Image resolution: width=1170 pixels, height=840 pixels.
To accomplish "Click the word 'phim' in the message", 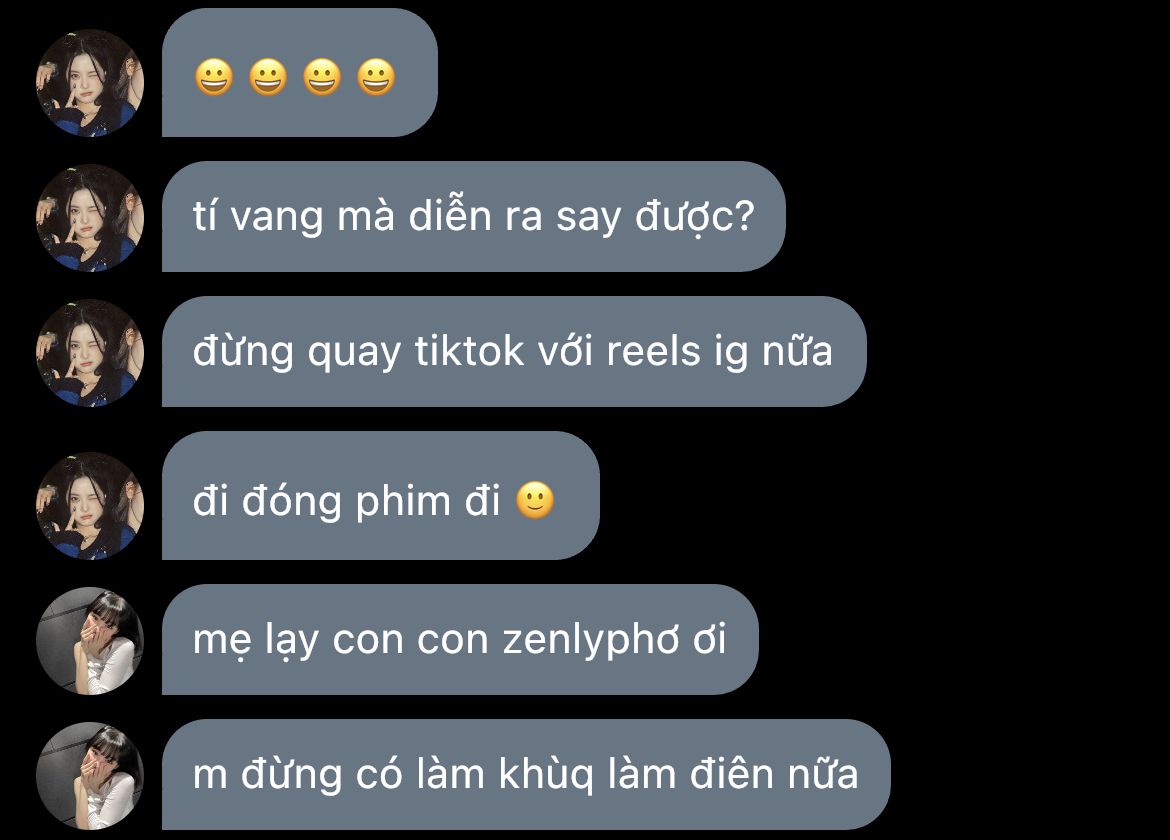I will (x=403, y=502).
